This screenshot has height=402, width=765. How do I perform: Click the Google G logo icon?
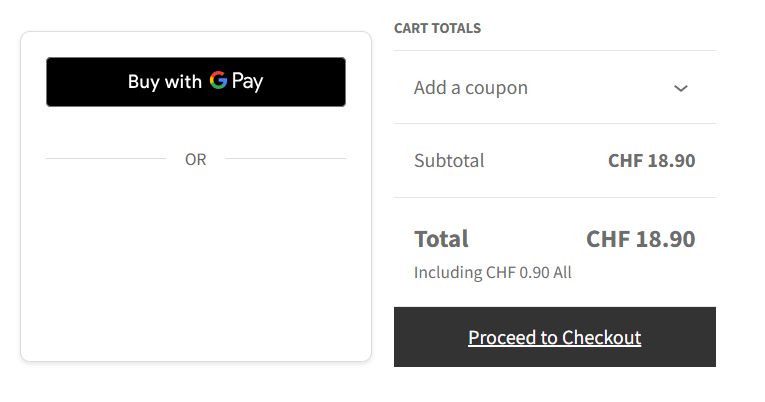pos(218,81)
